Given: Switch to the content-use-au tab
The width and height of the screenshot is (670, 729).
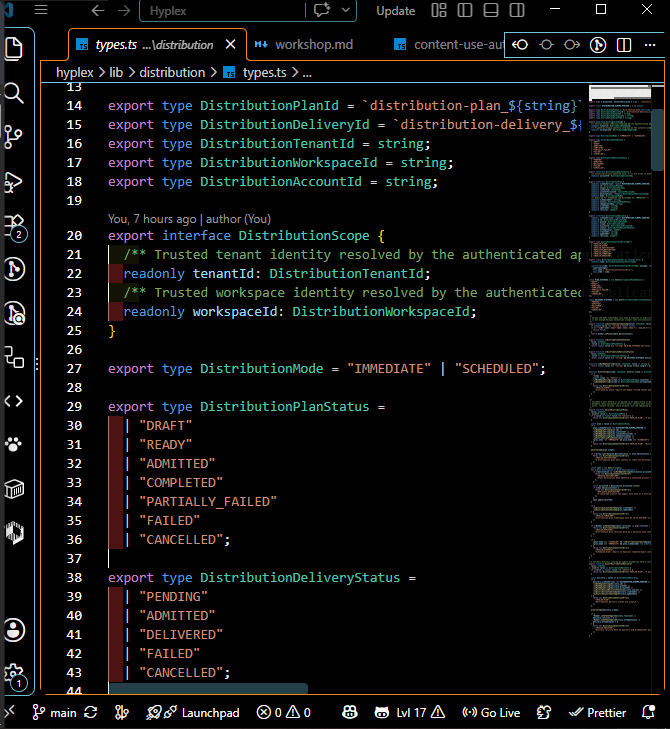Looking at the screenshot, I should point(449,45).
